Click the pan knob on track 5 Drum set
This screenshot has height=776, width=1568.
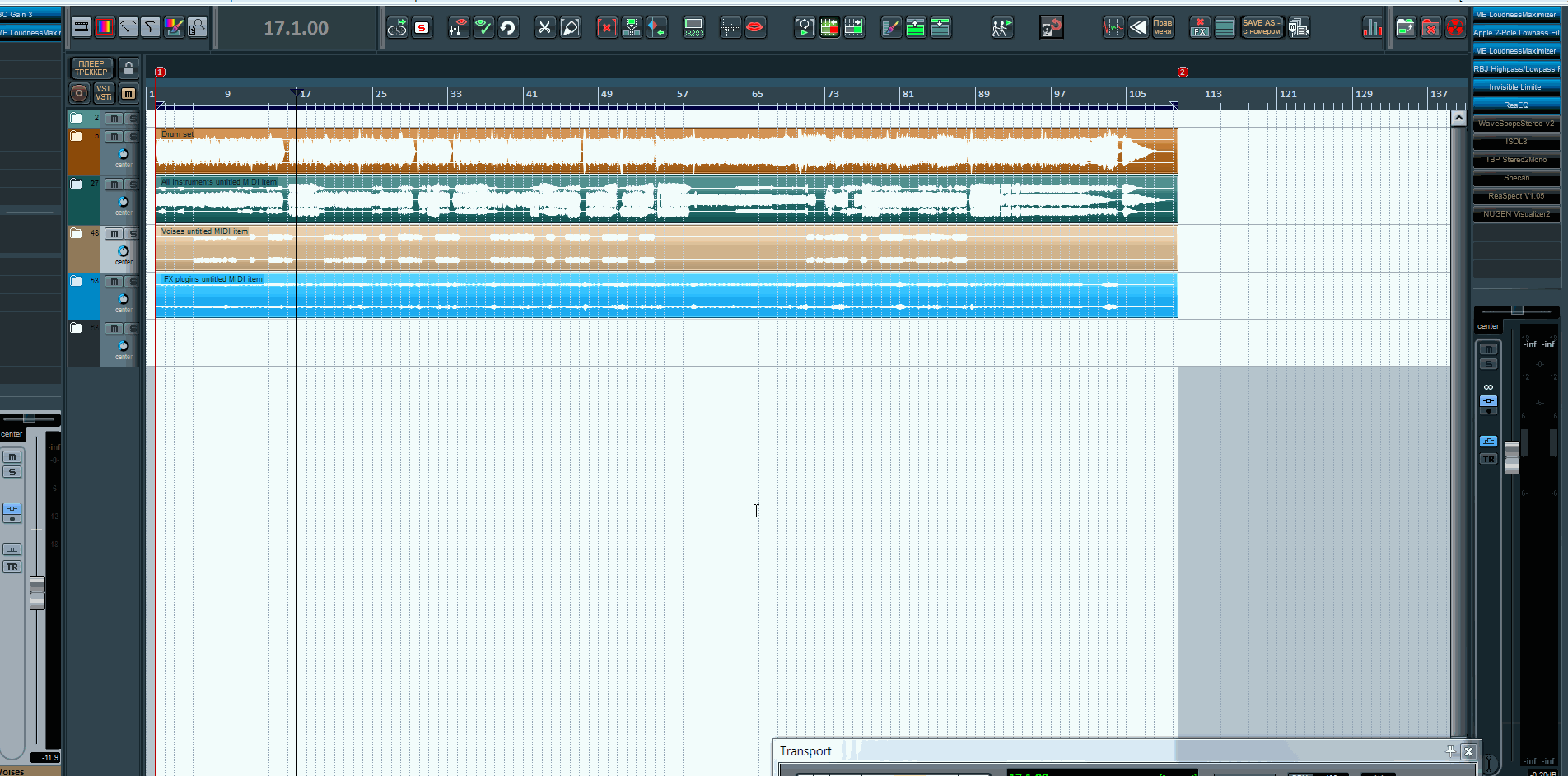click(124, 154)
